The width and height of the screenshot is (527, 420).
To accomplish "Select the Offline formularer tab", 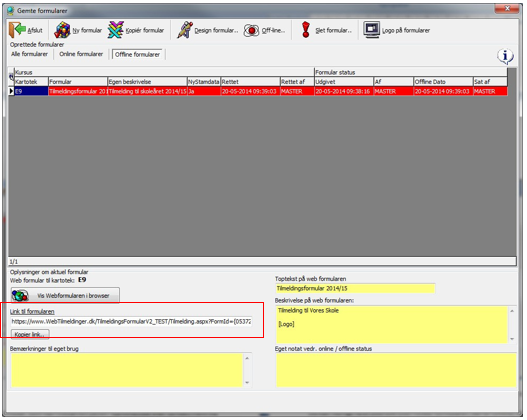I will point(137,54).
